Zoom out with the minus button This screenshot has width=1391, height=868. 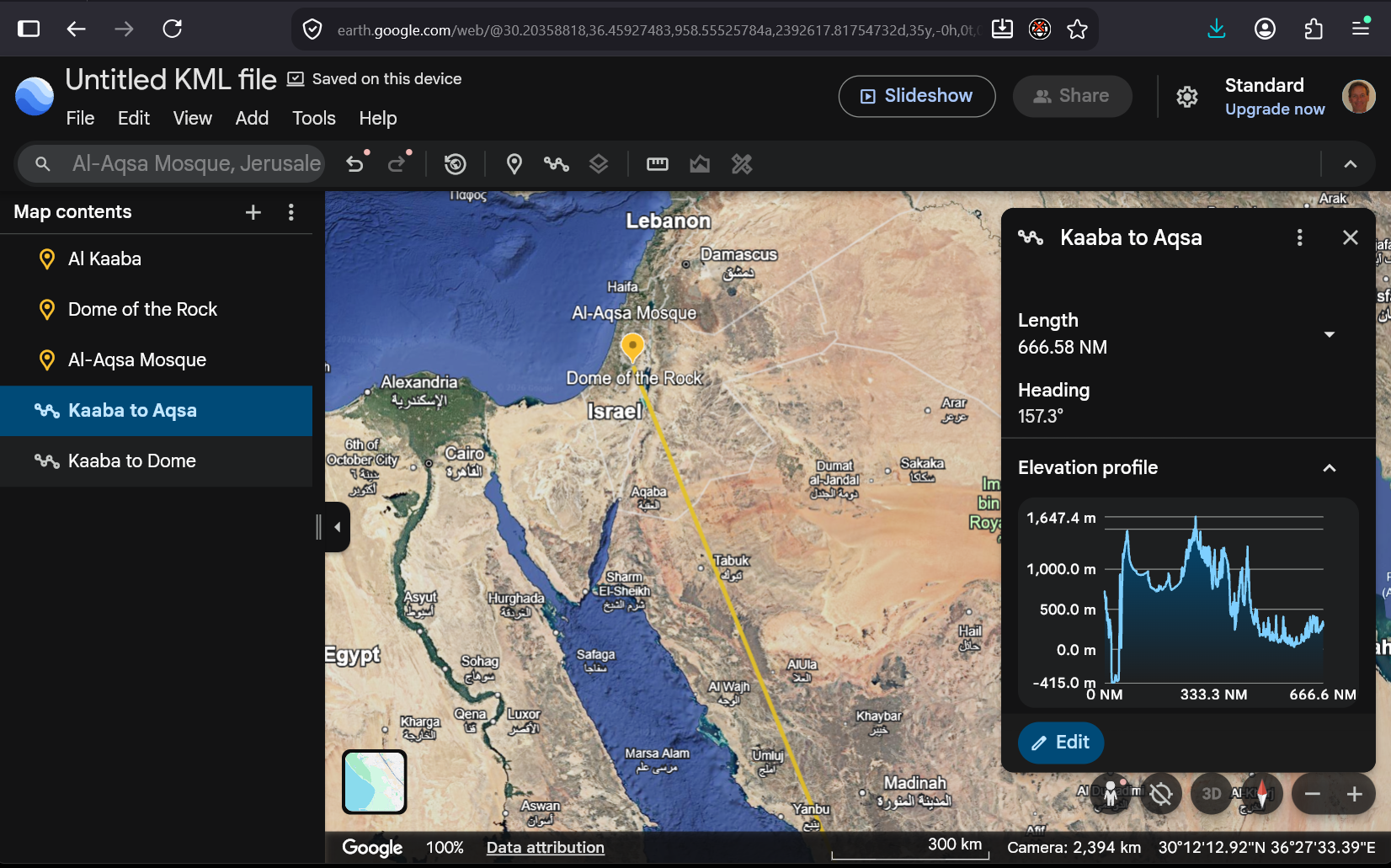1313,794
